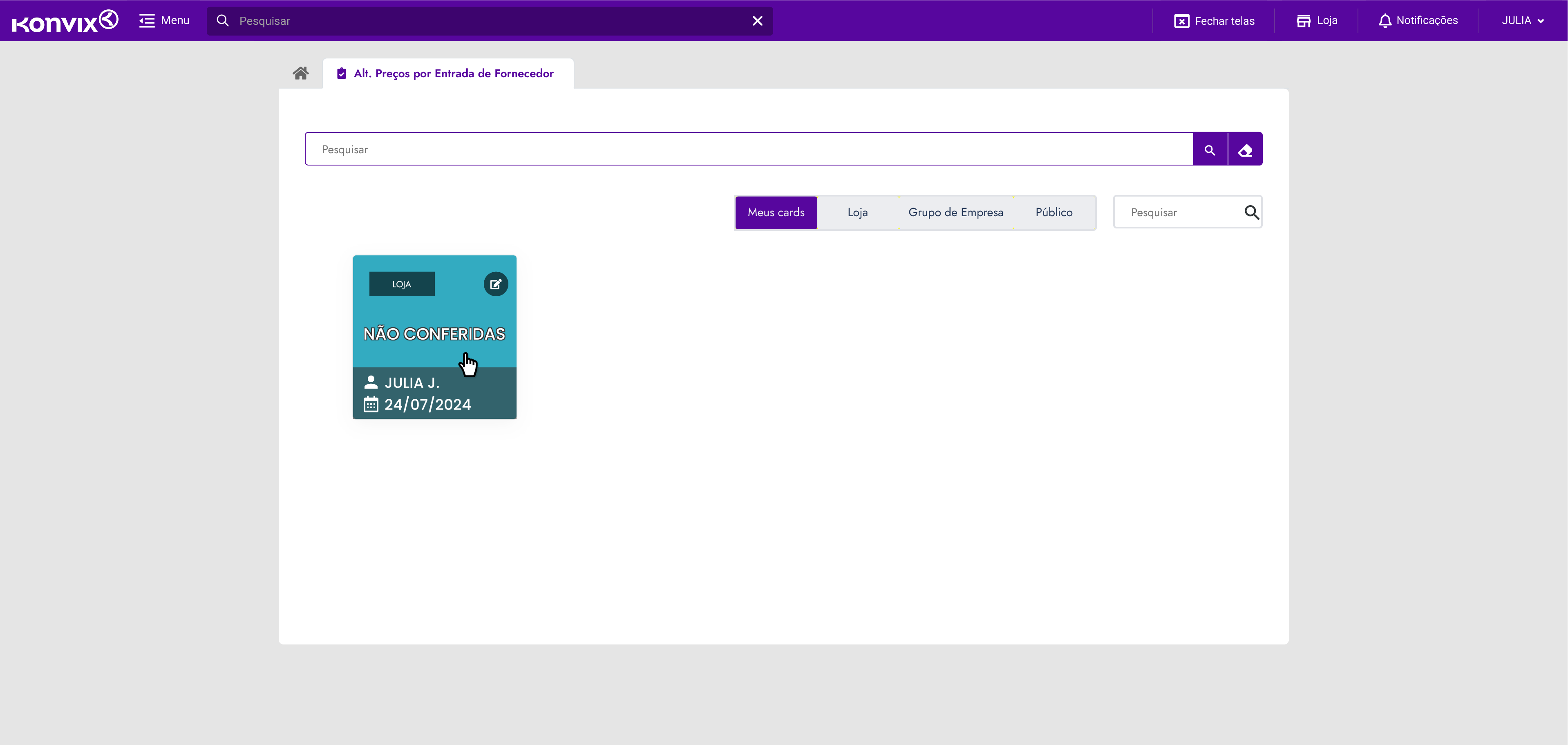Select Alt. Preços por Entrada de Fornecedor tab
Screen dimensions: 1568x745
[x=453, y=74]
